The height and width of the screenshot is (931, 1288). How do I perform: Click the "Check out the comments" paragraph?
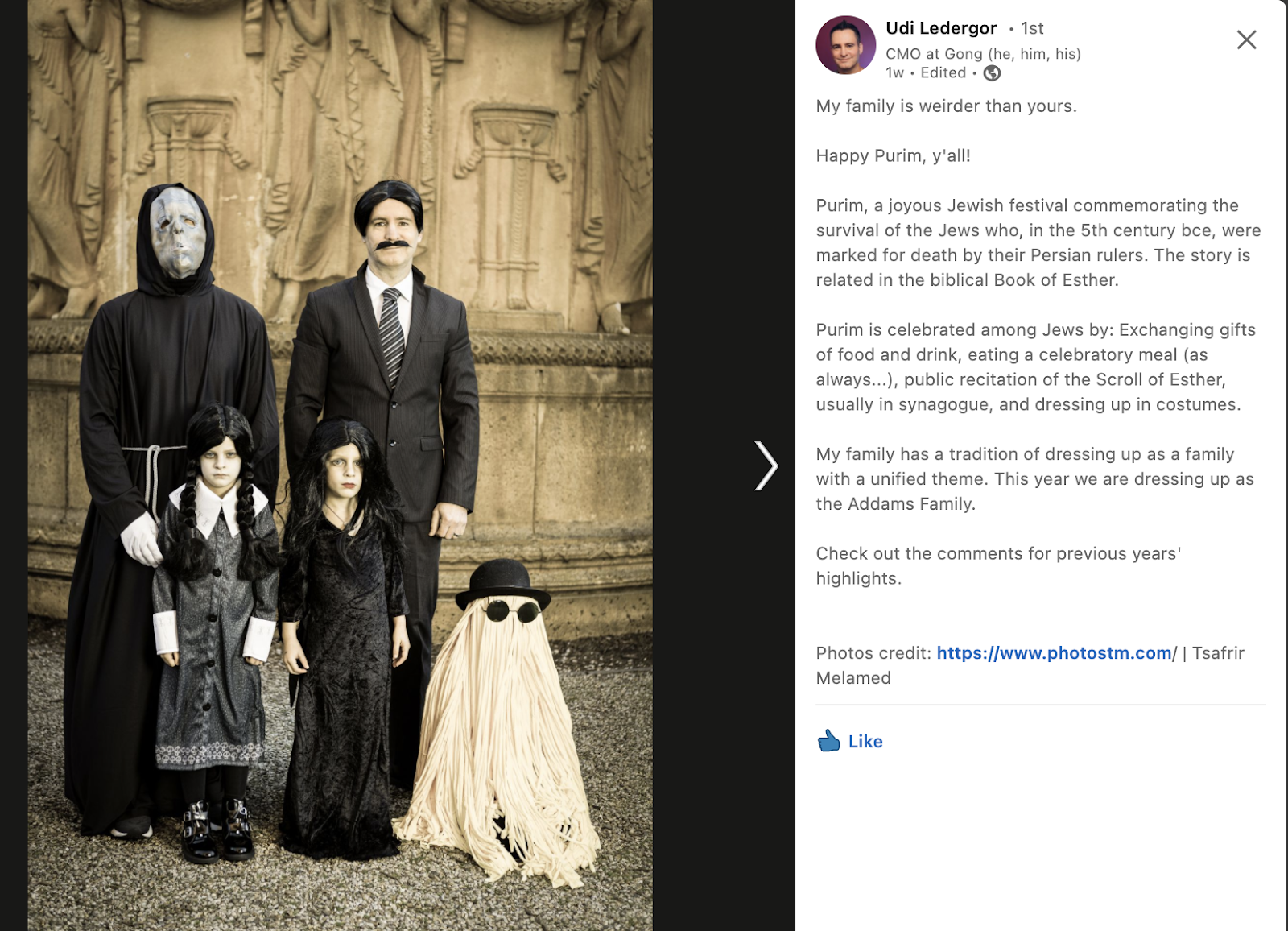click(x=998, y=566)
